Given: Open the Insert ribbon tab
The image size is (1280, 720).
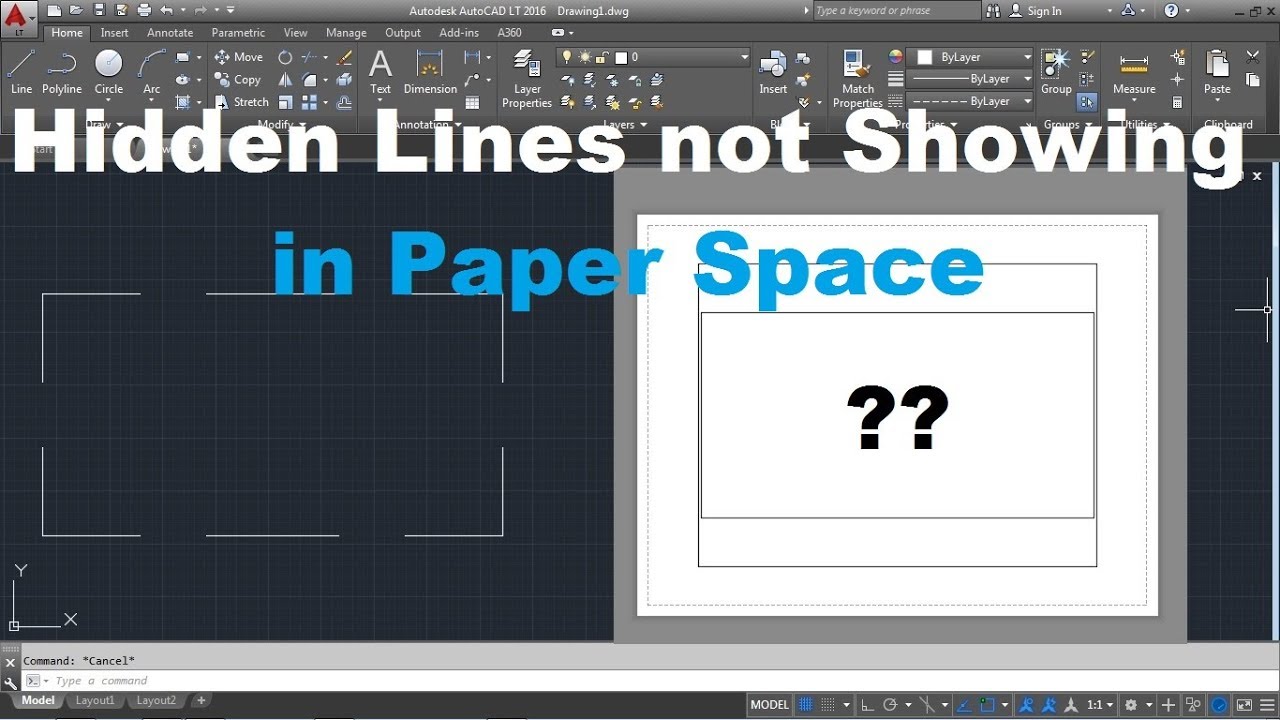Looking at the screenshot, I should pos(114,32).
